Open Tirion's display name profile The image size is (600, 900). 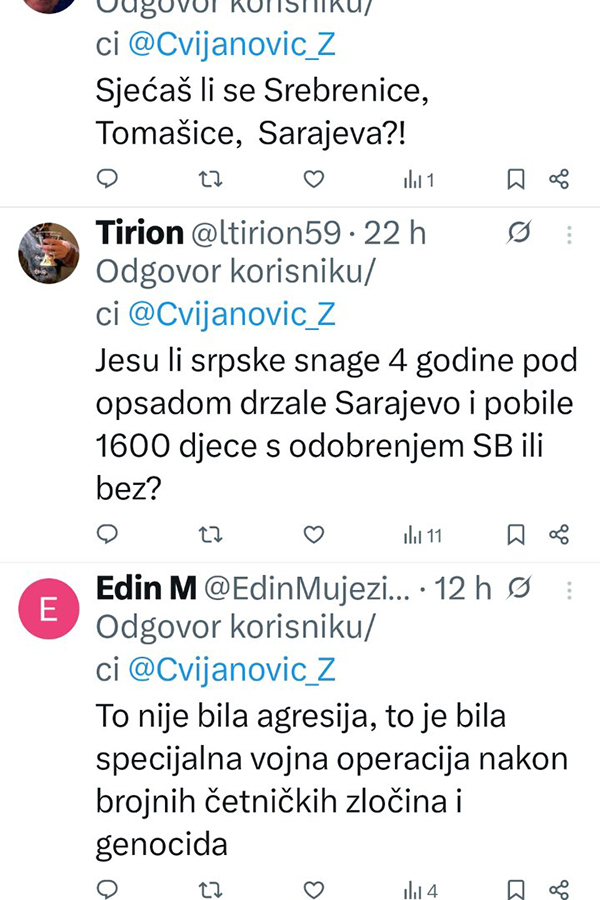click(x=139, y=234)
